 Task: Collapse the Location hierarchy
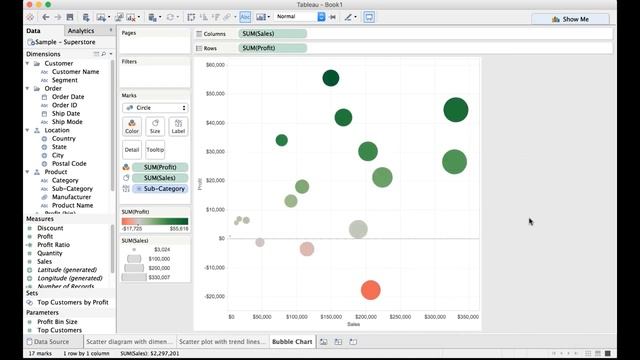click(x=27, y=130)
